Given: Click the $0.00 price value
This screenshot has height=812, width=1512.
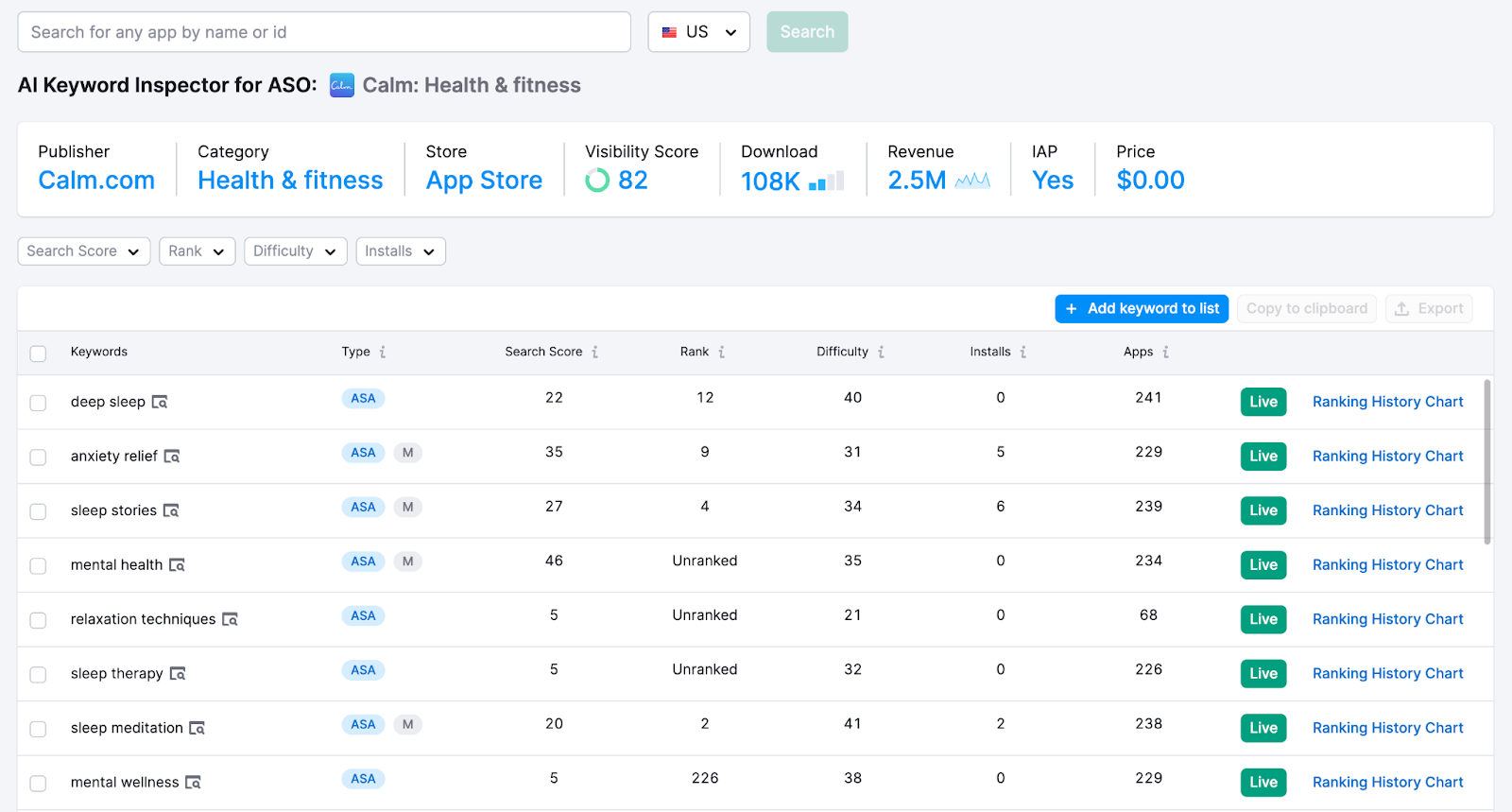Looking at the screenshot, I should tap(1150, 181).
